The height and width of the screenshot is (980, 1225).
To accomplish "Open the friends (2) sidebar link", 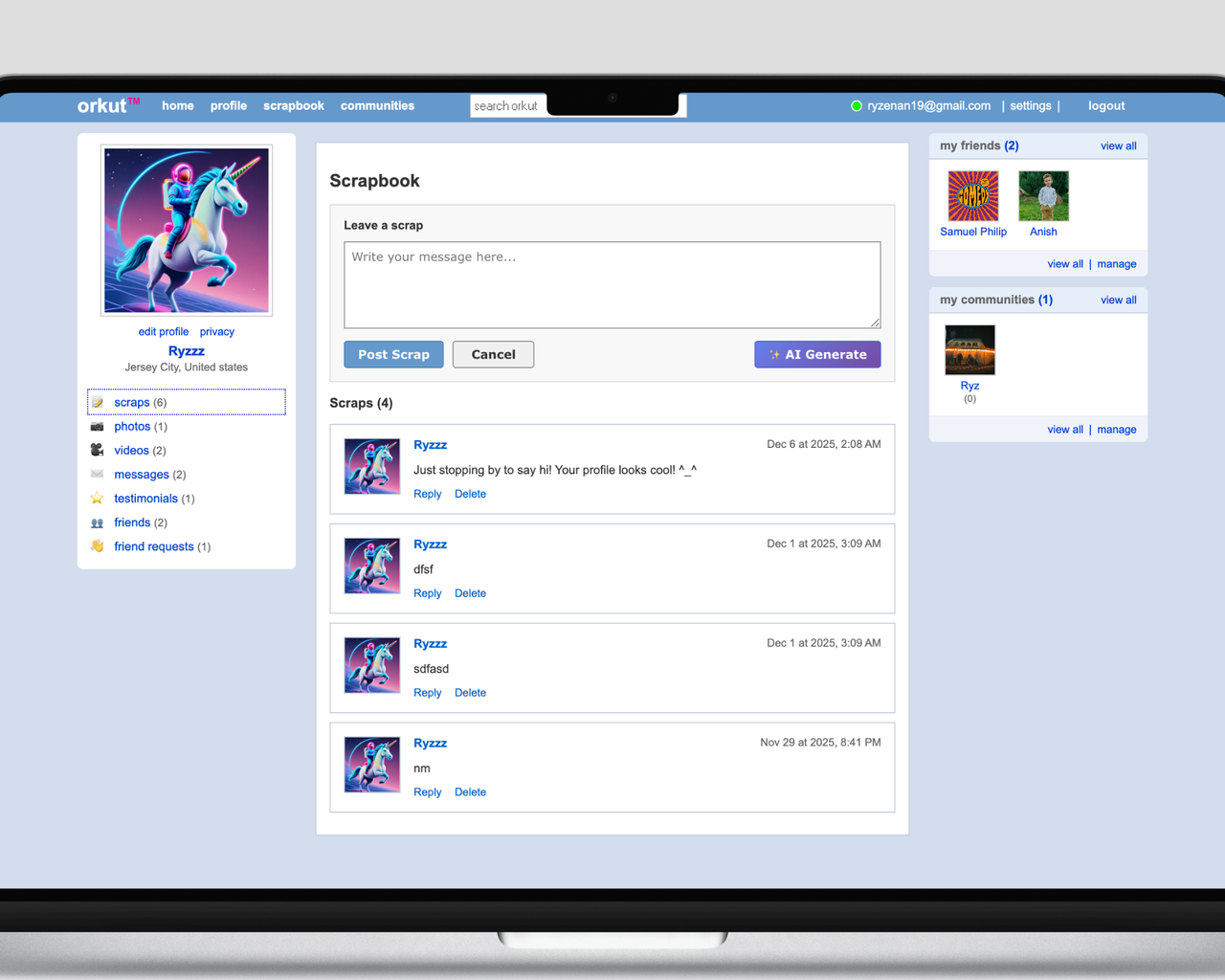I will [x=141, y=523].
